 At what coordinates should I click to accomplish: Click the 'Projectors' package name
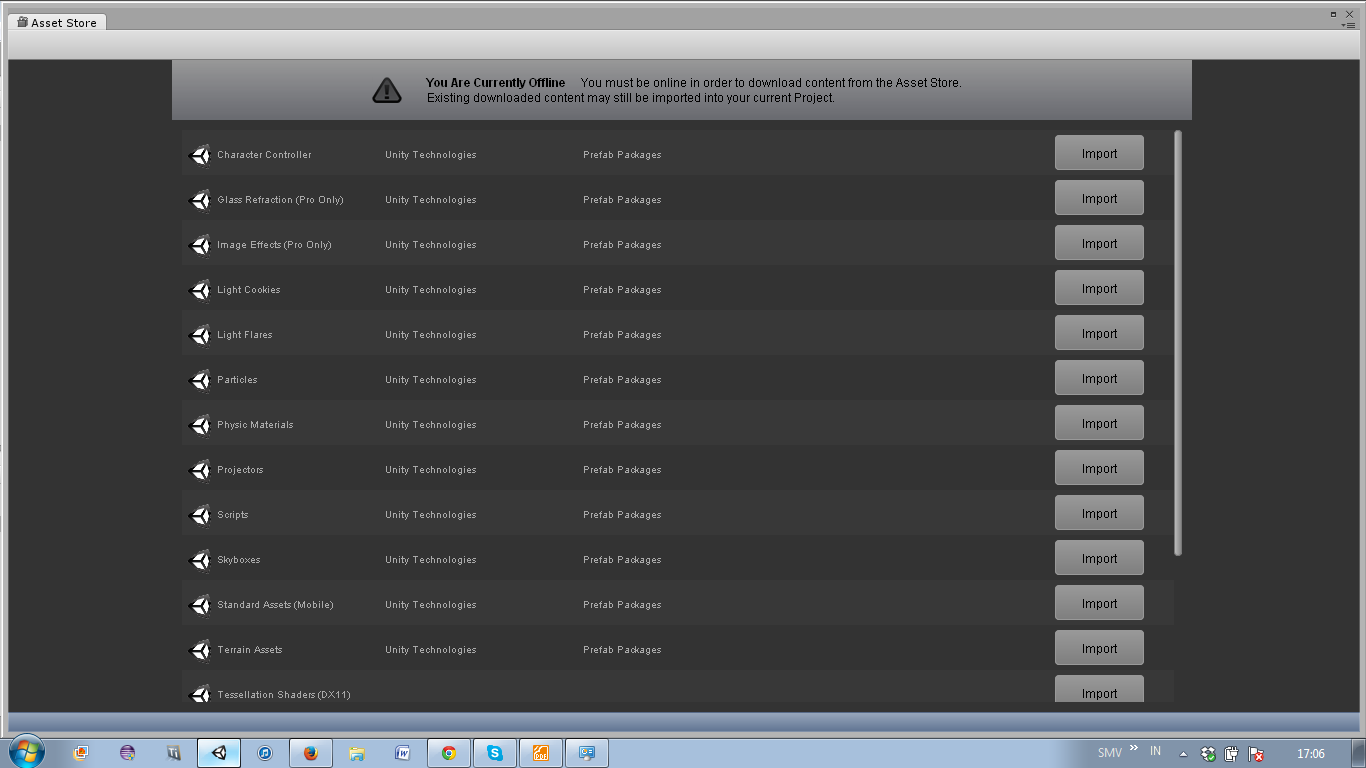click(240, 470)
